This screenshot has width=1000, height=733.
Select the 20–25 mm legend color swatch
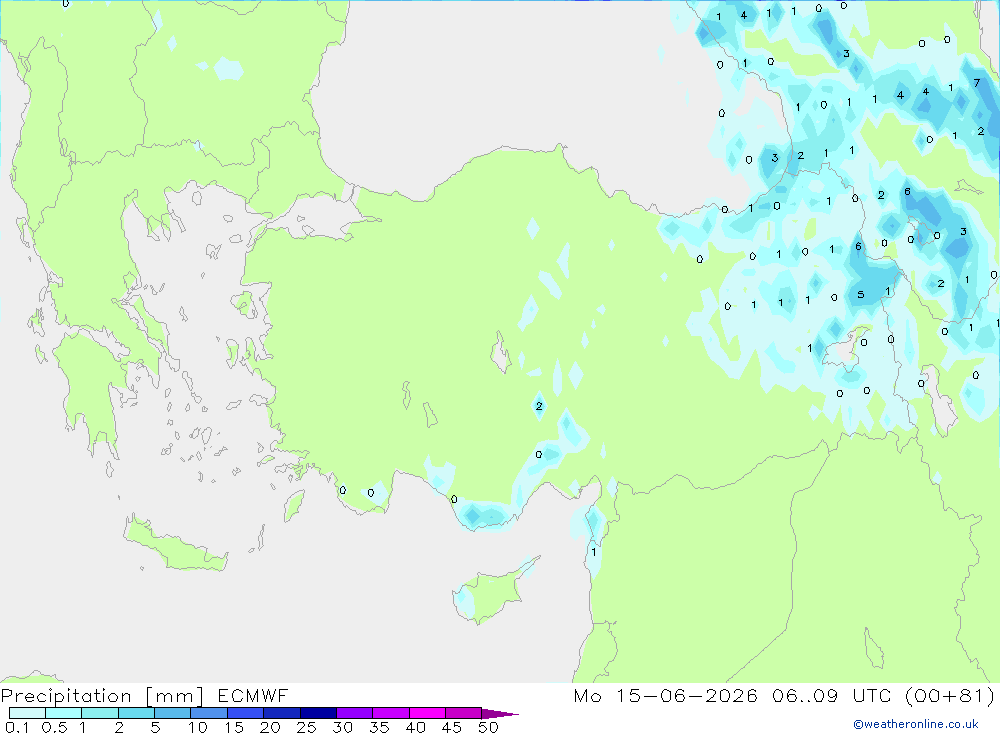click(x=281, y=713)
